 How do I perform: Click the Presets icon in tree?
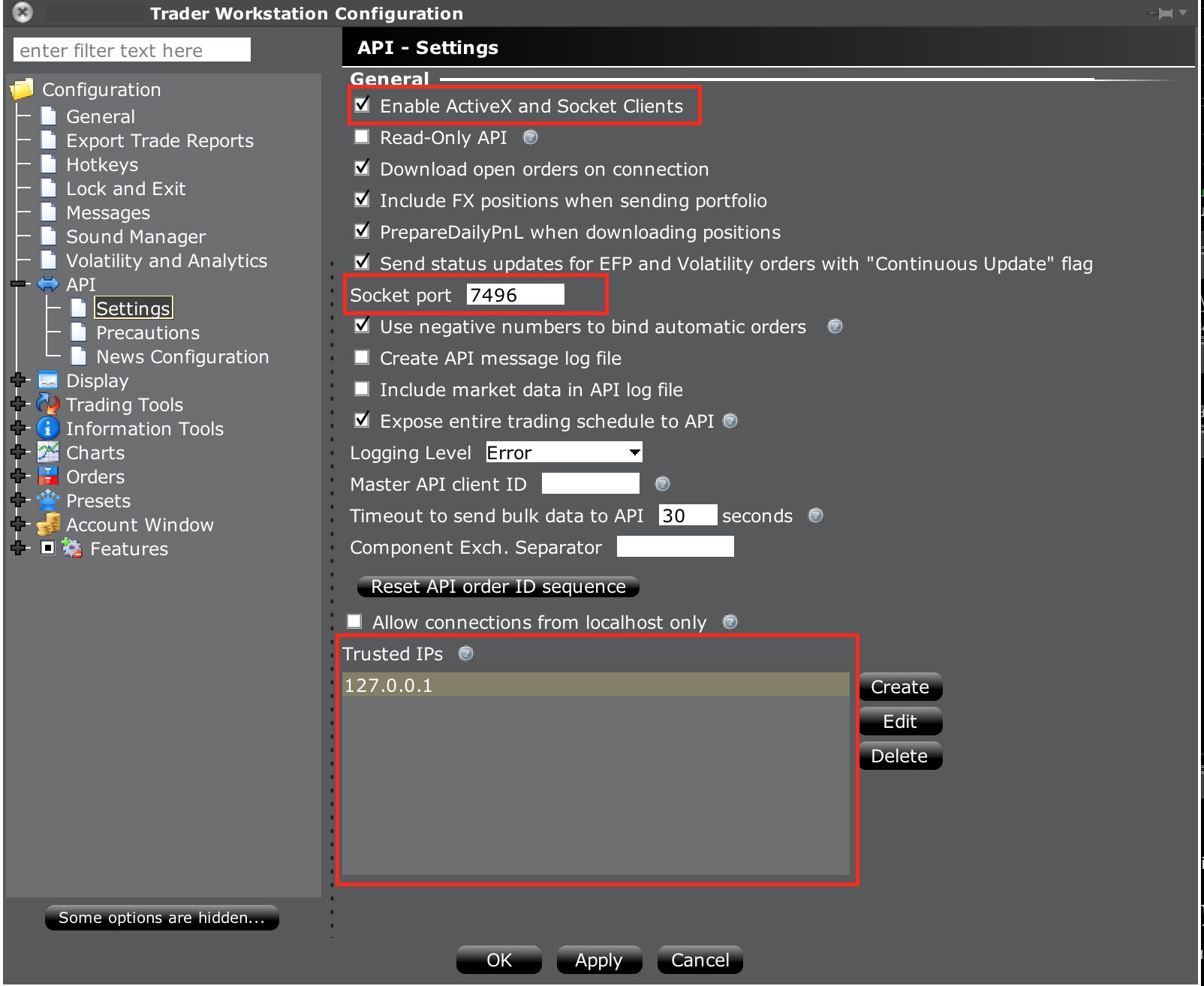(48, 500)
